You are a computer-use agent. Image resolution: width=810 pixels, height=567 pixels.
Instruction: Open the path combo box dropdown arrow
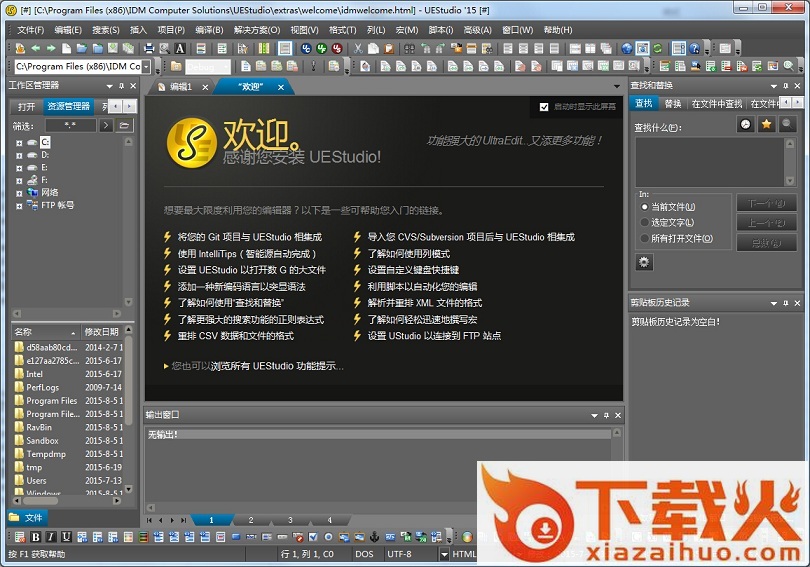click(x=146, y=67)
